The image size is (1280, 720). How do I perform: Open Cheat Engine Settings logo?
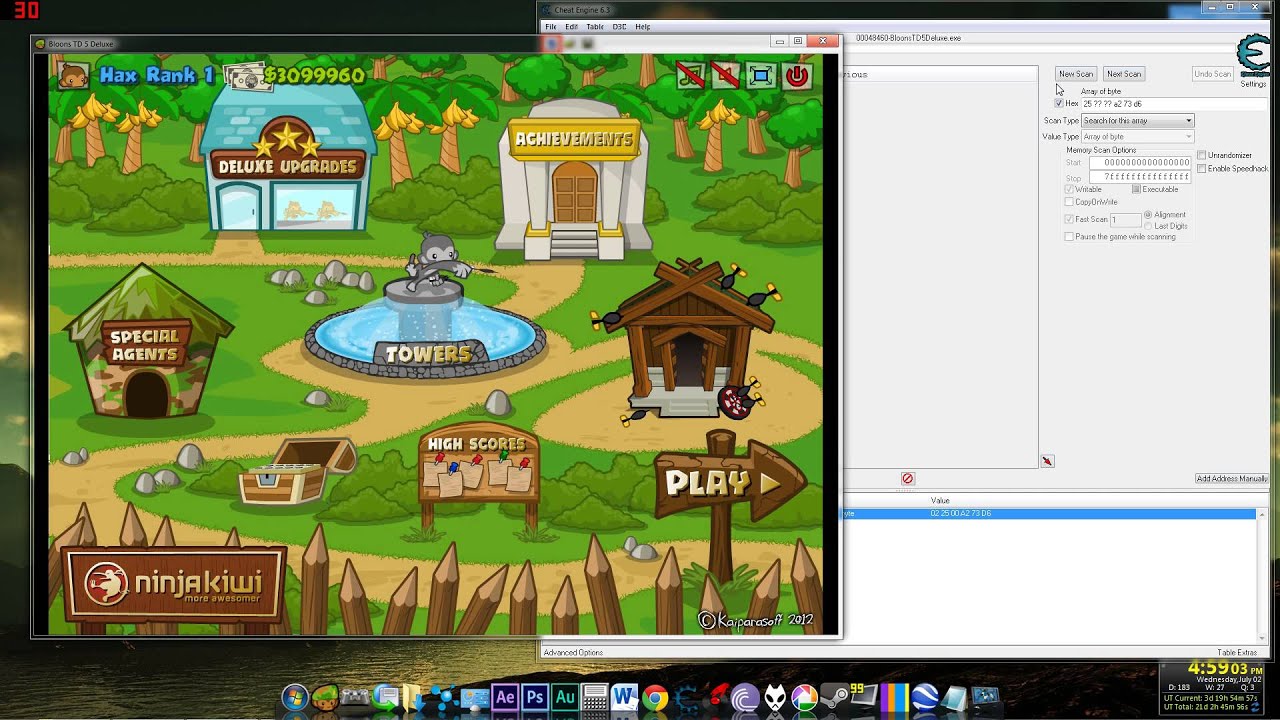pyautogui.click(x=1253, y=58)
